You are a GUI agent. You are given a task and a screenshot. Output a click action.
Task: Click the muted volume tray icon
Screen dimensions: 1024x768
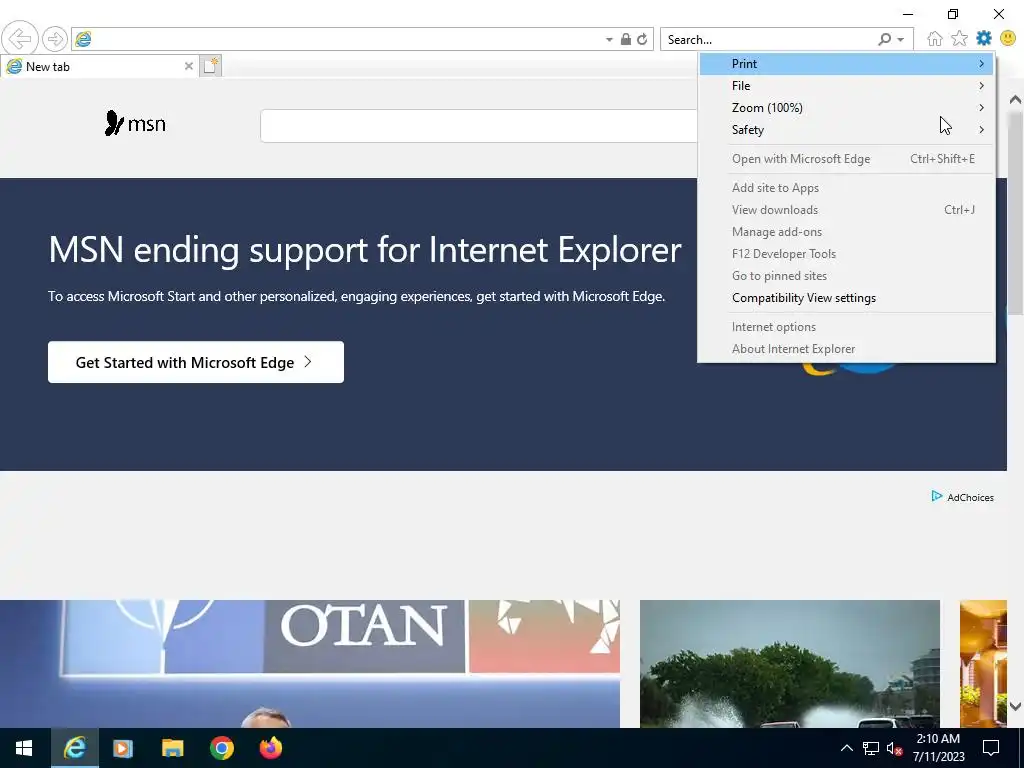click(894, 748)
